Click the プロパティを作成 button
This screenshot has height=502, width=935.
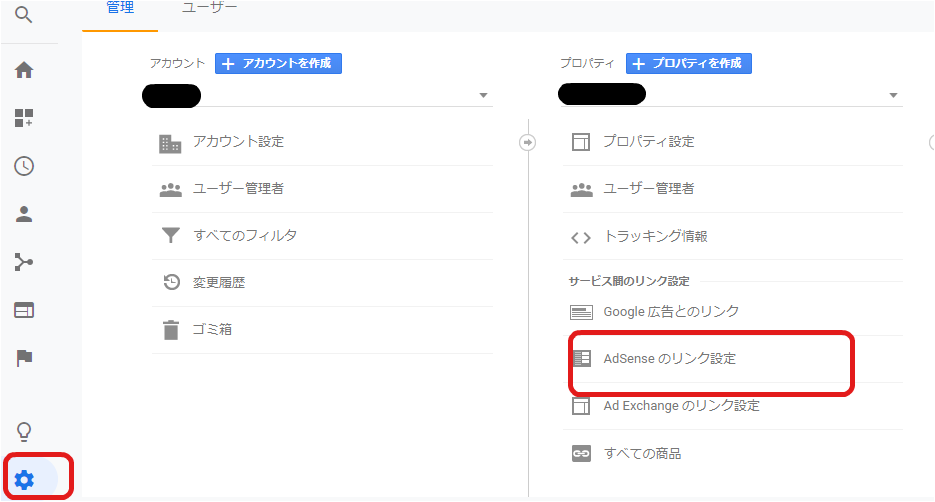pos(689,63)
